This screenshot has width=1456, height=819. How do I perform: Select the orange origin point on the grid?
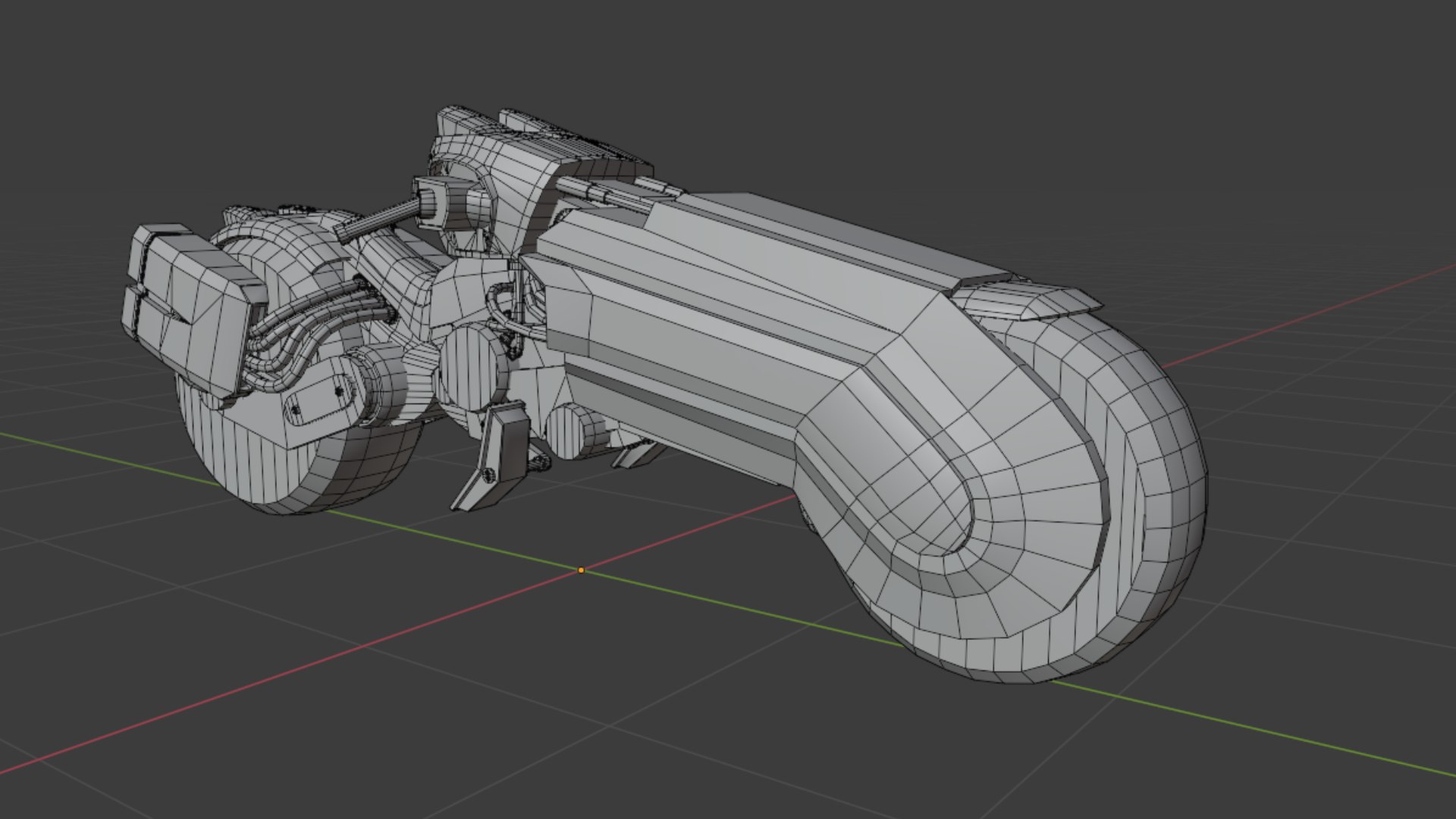[581, 570]
